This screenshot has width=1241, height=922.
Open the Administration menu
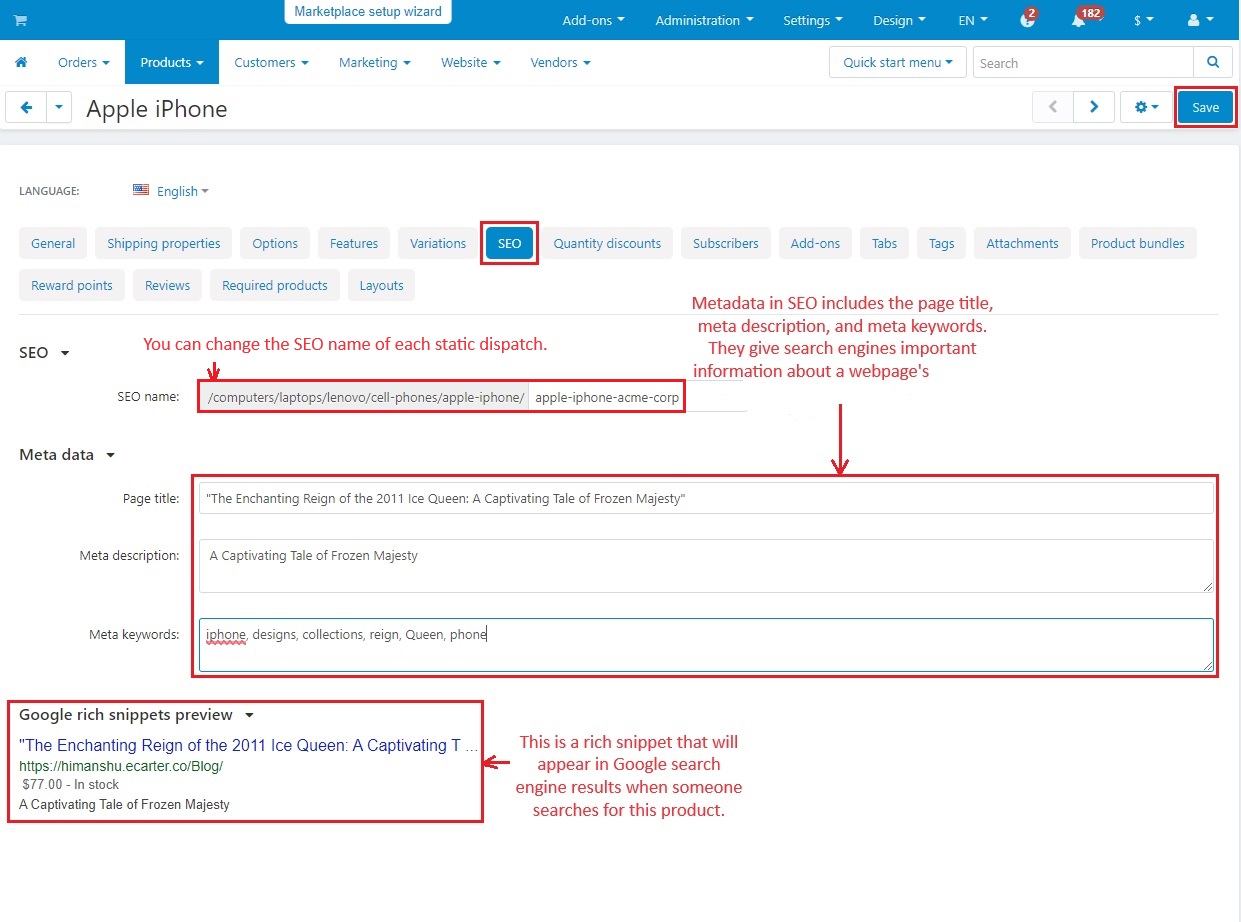click(x=704, y=20)
